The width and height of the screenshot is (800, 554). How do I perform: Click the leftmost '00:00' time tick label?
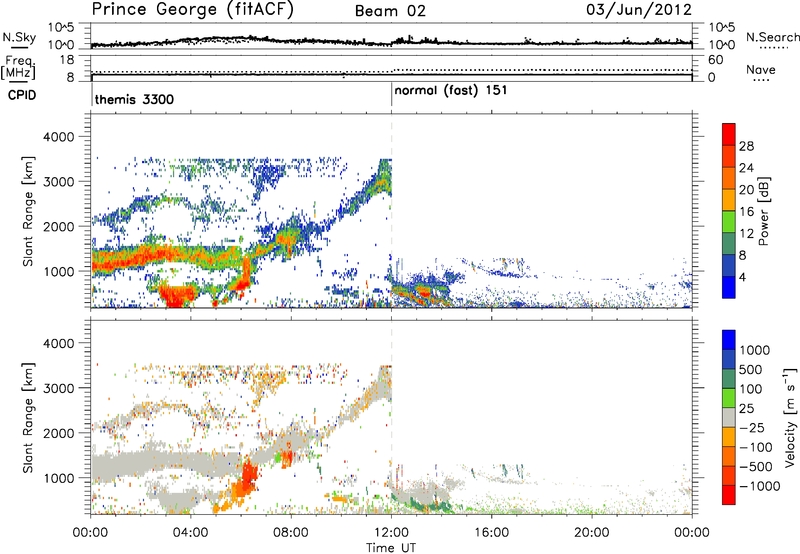click(x=90, y=533)
